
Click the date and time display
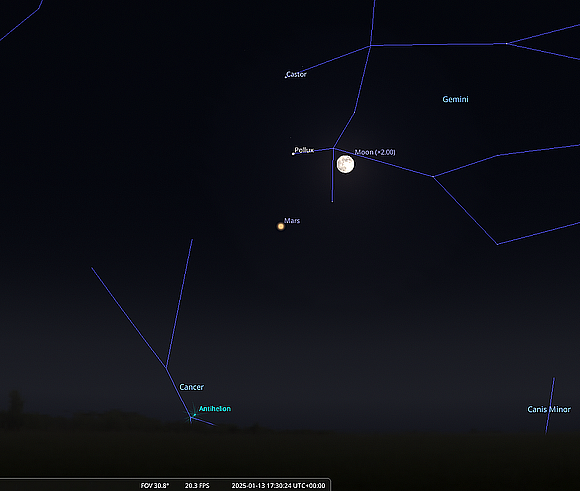[279, 485]
